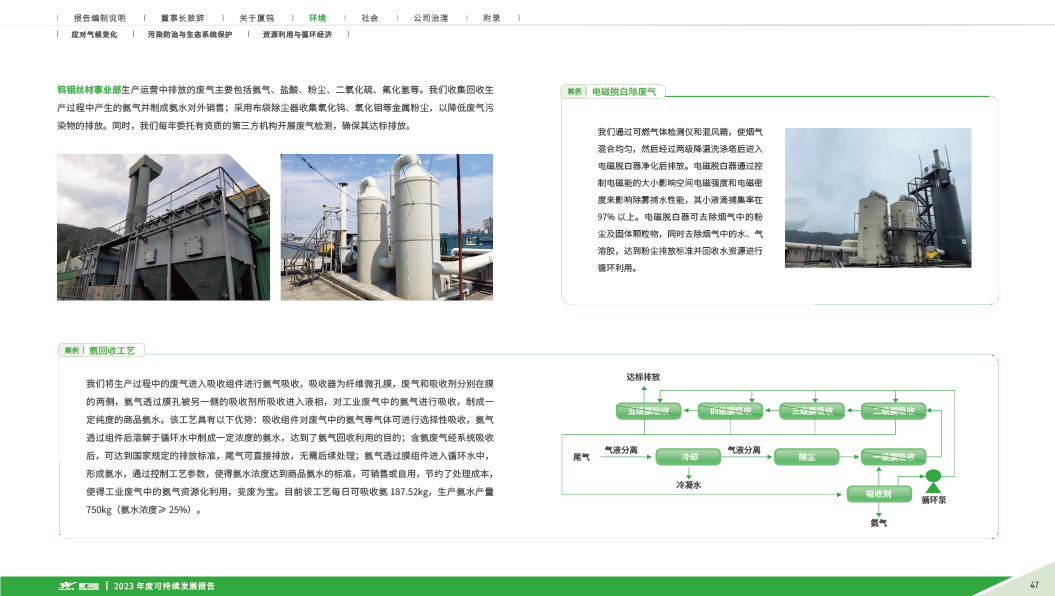Click the circulation pump icon in flowchart
The image size is (1055, 596).
coord(933,477)
